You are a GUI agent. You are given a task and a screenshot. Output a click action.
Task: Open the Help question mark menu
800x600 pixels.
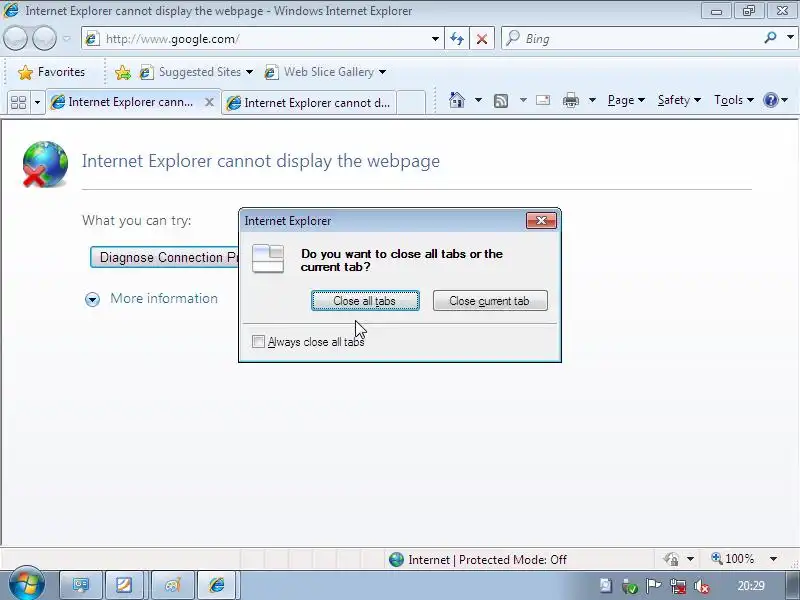point(775,100)
